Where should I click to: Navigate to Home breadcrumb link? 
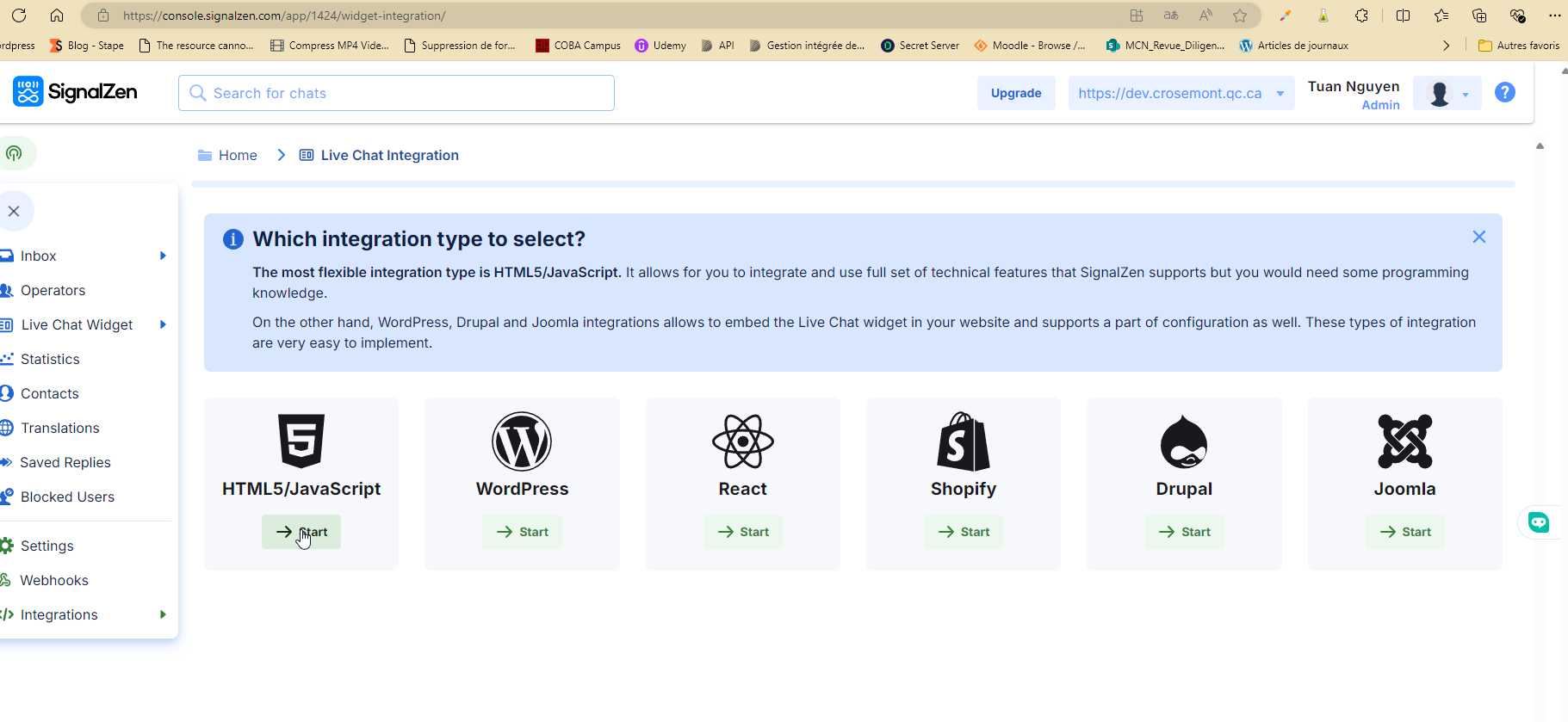click(238, 155)
